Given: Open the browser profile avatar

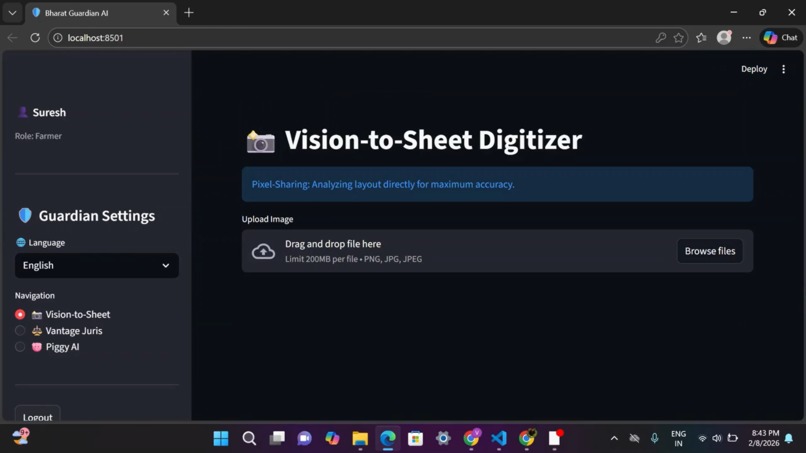Looking at the screenshot, I should pyautogui.click(x=724, y=37).
